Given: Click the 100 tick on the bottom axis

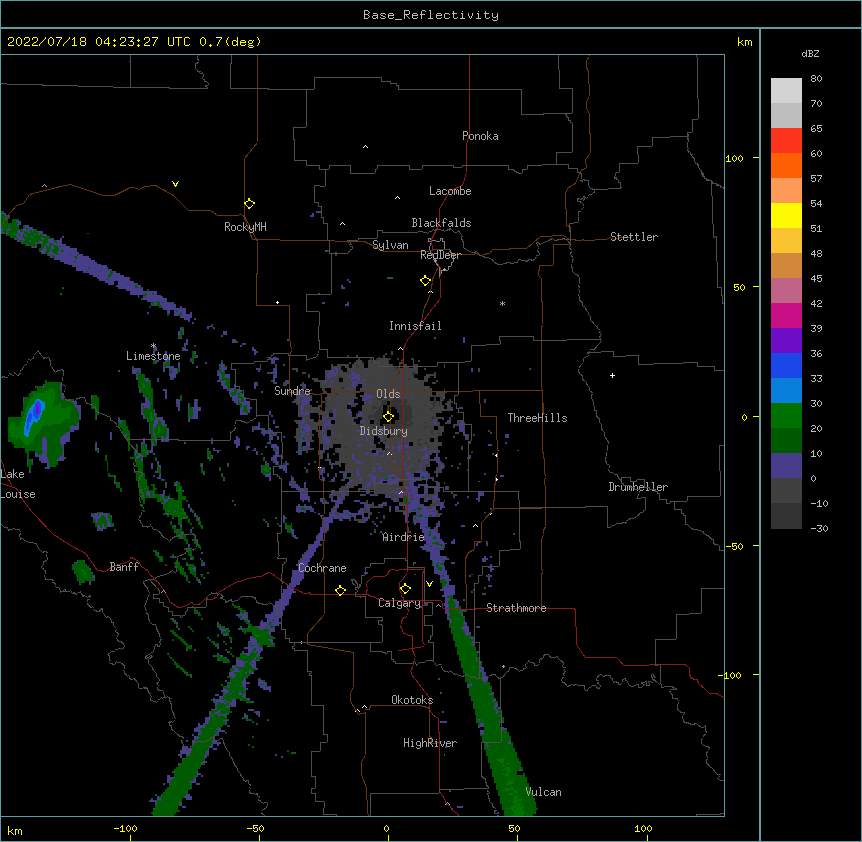Looking at the screenshot, I should click(x=643, y=829).
